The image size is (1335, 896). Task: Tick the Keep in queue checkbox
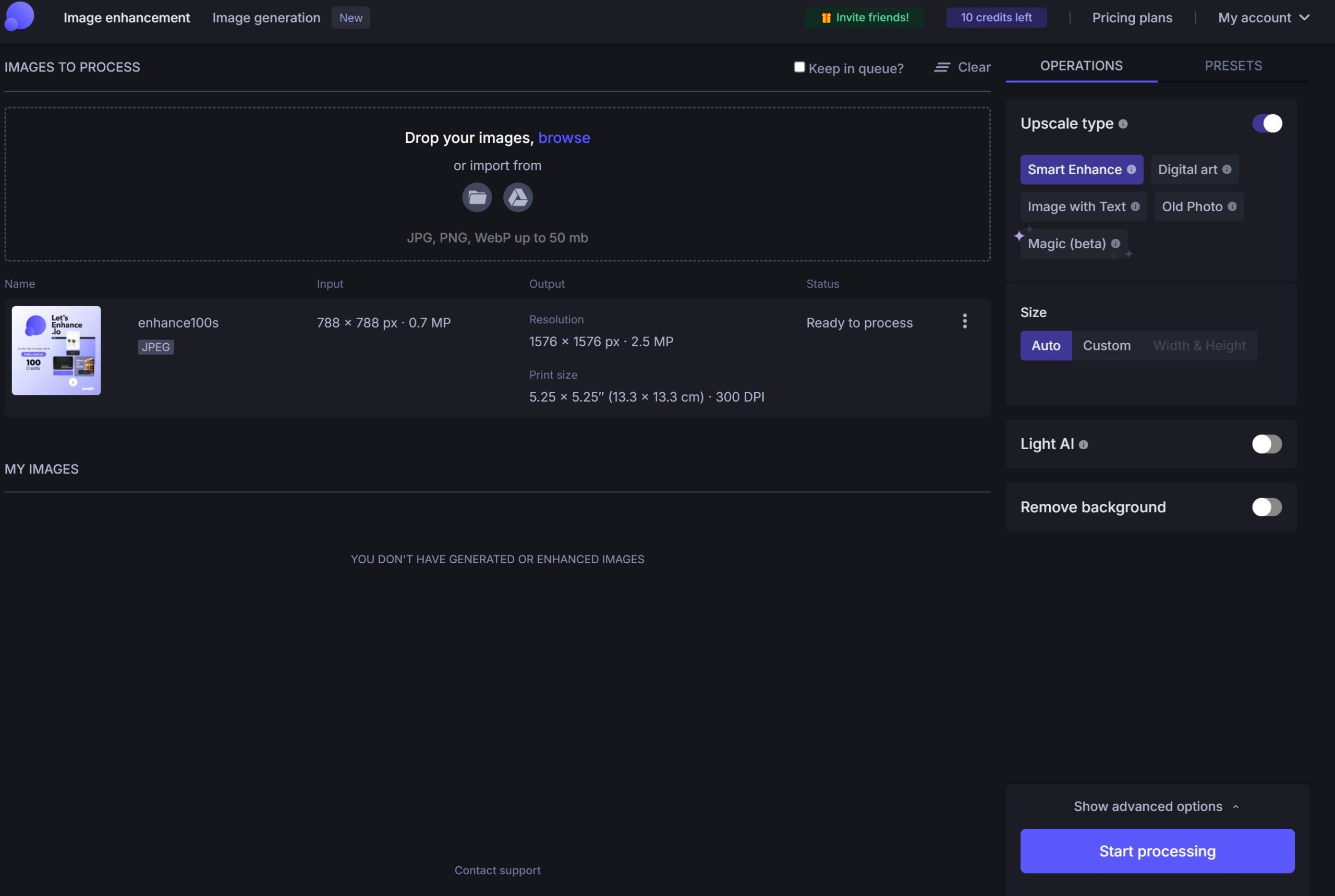point(799,67)
